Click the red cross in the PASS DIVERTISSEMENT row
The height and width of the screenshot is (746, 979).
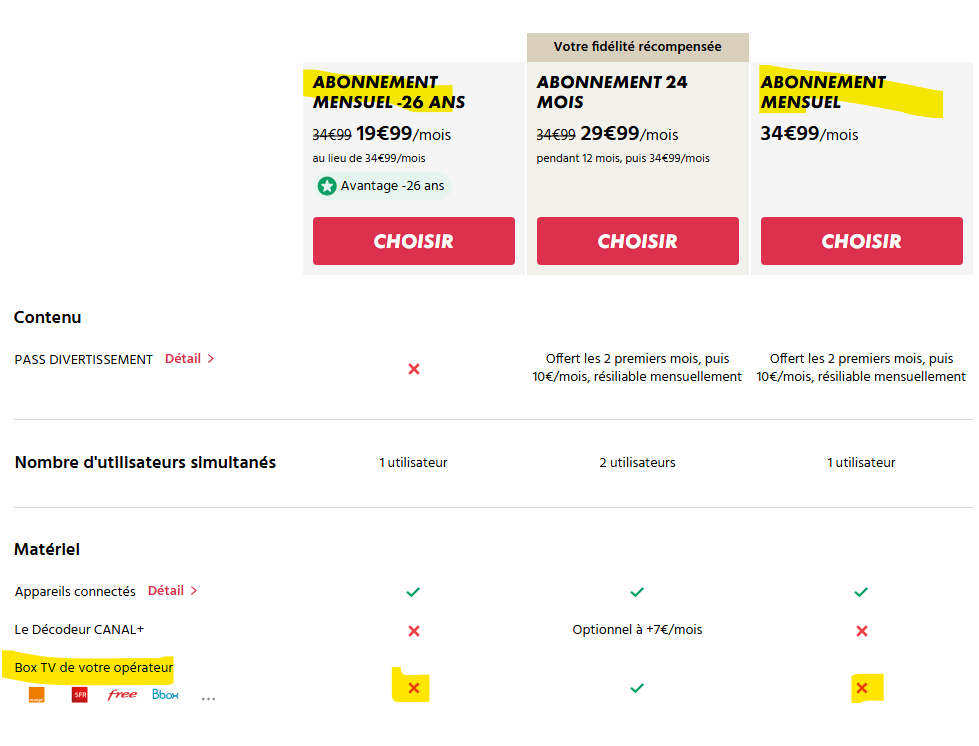pyautogui.click(x=414, y=369)
